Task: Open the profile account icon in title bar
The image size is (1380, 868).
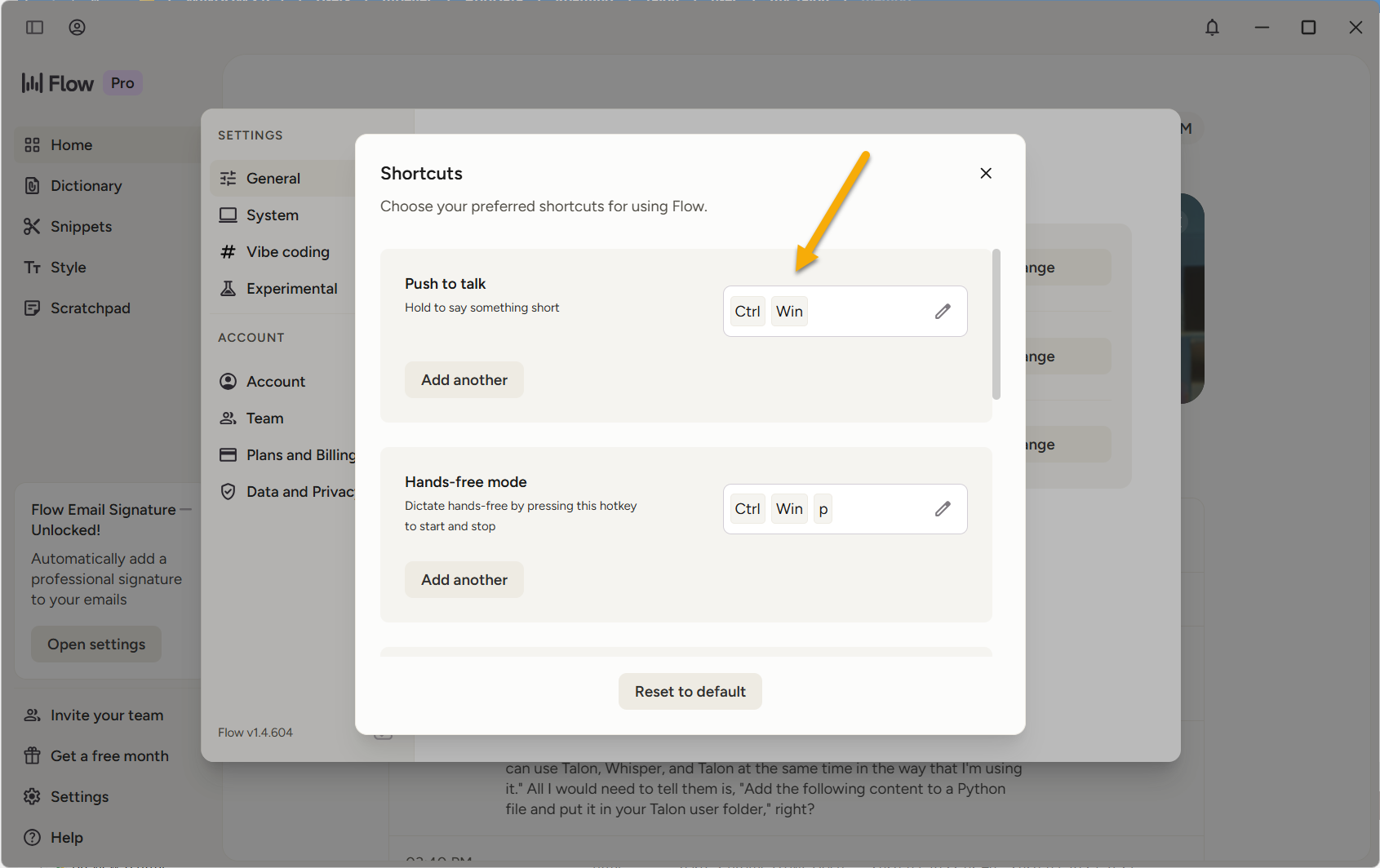Action: (77, 28)
